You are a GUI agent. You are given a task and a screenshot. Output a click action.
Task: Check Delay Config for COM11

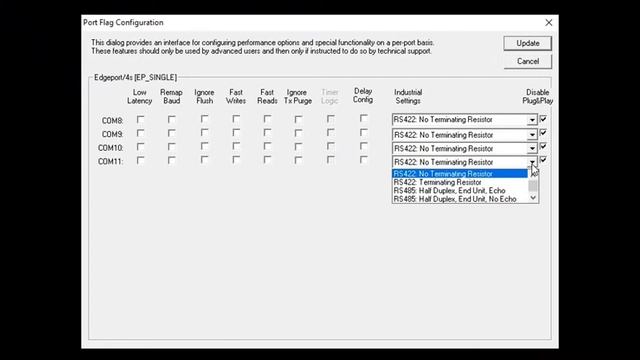click(363, 160)
